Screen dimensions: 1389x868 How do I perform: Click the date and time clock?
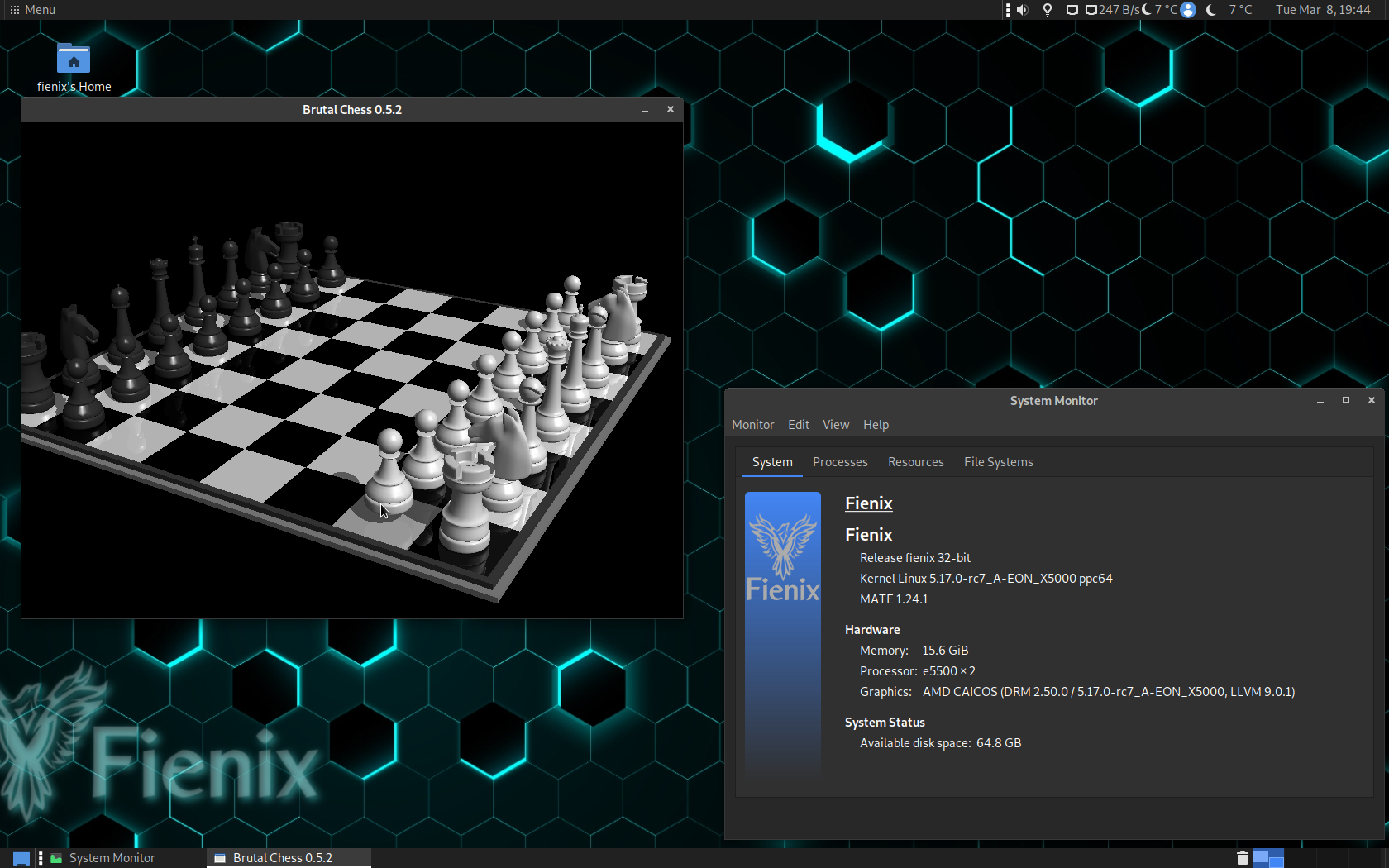tap(1323, 10)
